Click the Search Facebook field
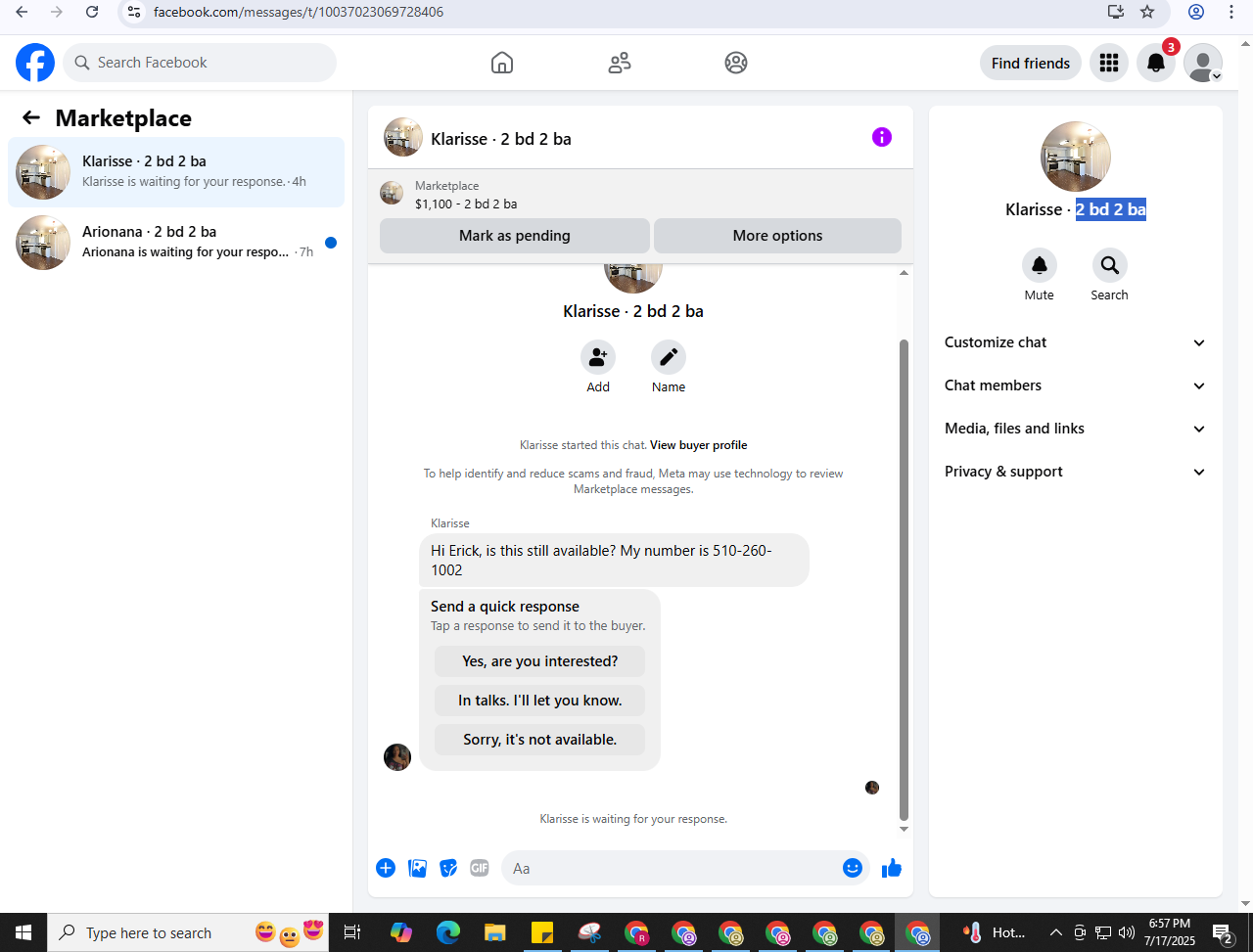The image size is (1253, 952). tap(200, 63)
